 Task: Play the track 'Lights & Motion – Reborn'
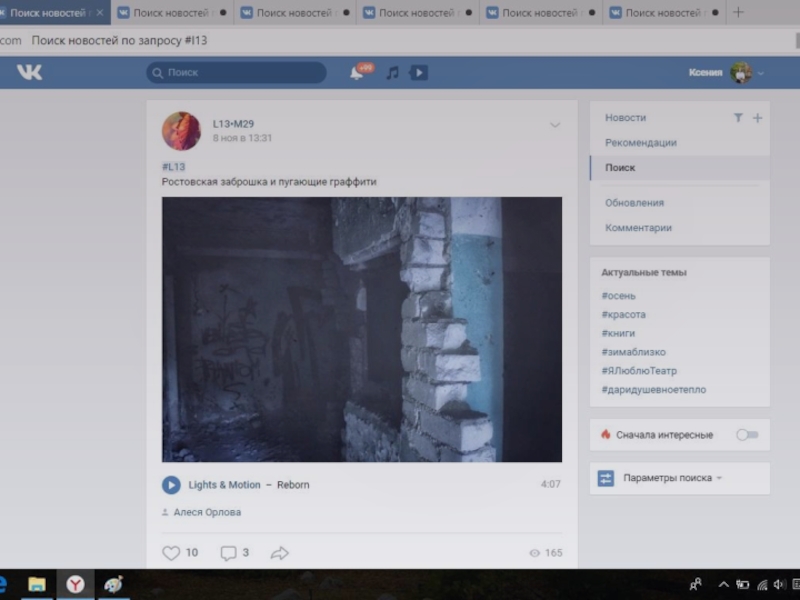[171, 485]
